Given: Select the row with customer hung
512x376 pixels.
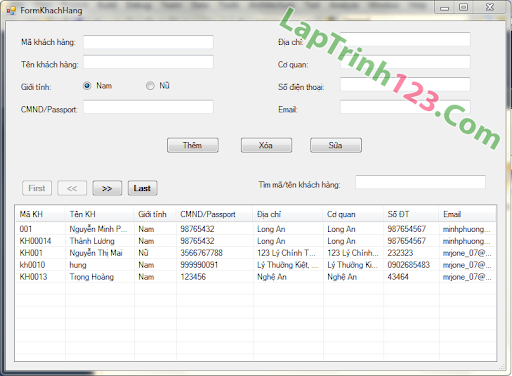Looking at the screenshot, I should pyautogui.click(x=255, y=265).
